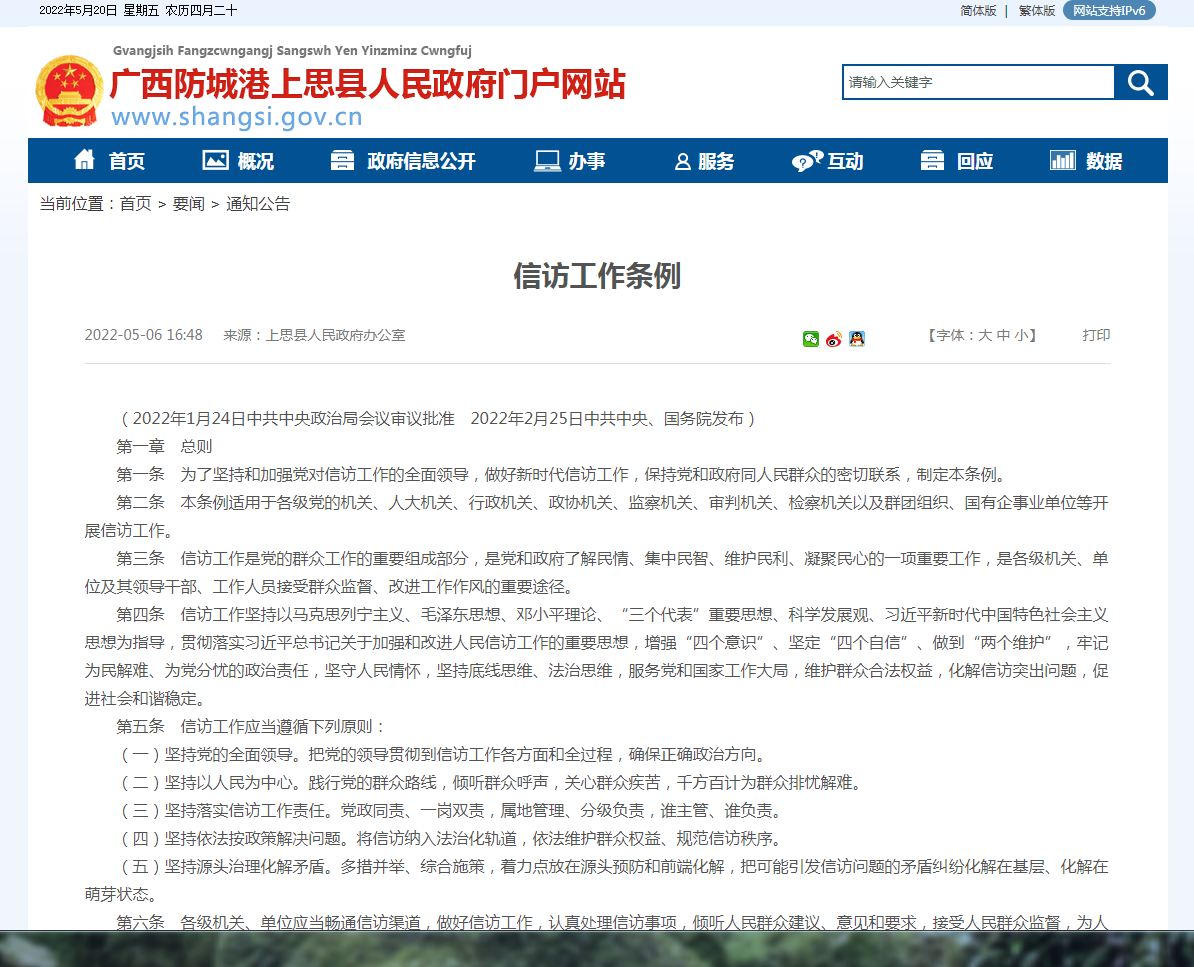Open the 回应 navigation menu
Screen dimensions: 1194x967
pyautogui.click(x=975, y=161)
